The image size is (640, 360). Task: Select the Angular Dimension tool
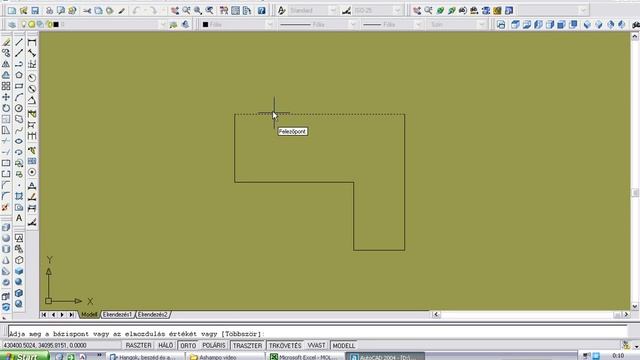tap(32, 100)
